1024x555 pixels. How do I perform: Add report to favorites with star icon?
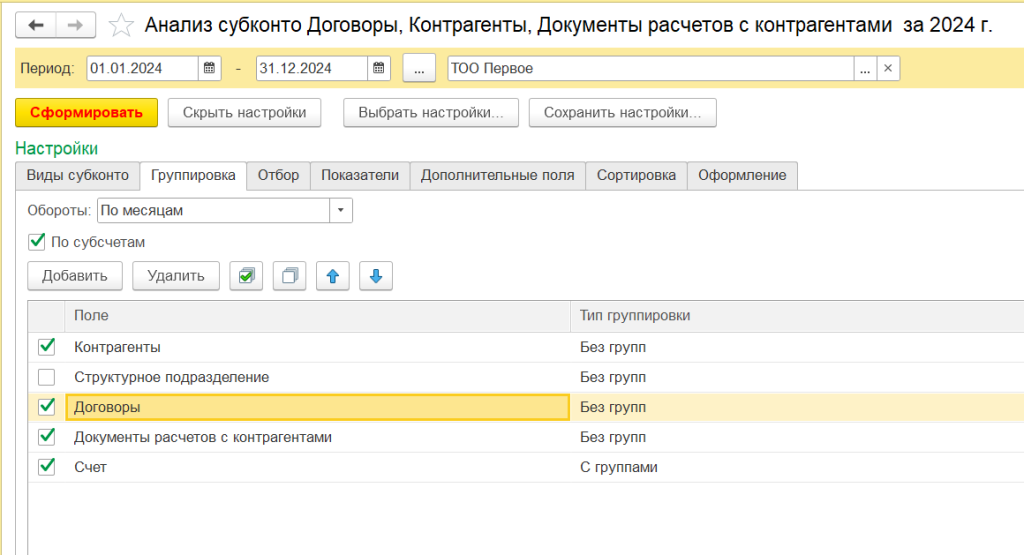pos(121,26)
